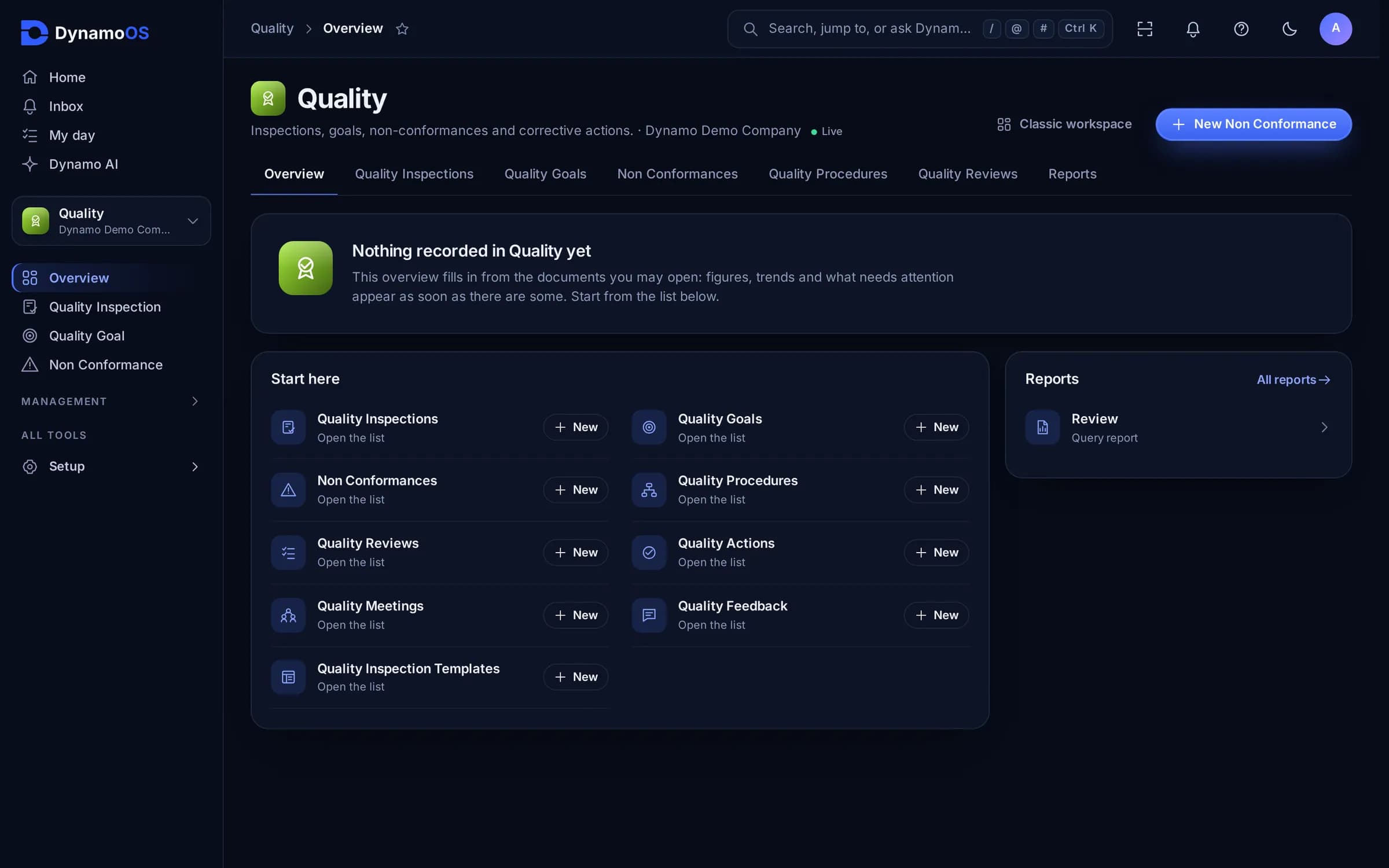Click the DynamoOS logo icon
The width and height of the screenshot is (1389, 868).
(x=34, y=32)
